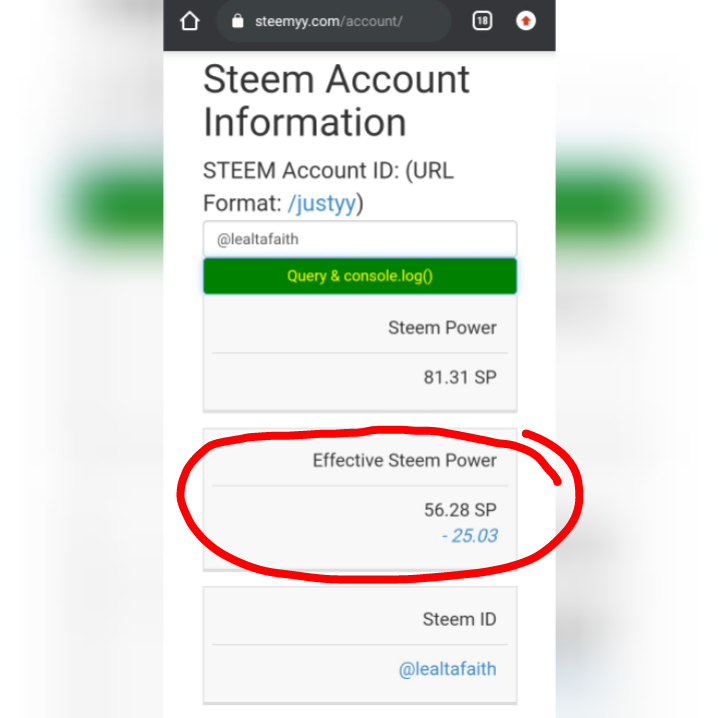Click the green Query & console.log() button
Screen dimensions: 718x718
[x=360, y=276]
